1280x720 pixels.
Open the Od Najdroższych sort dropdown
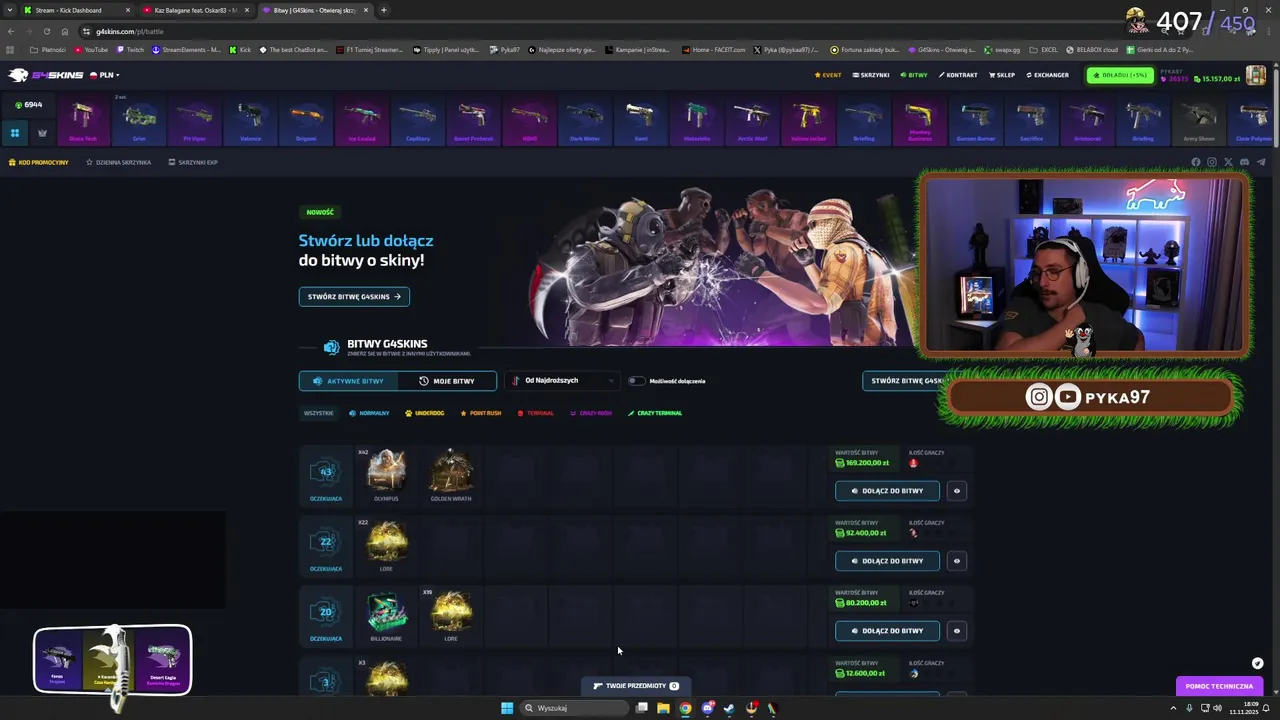563,381
